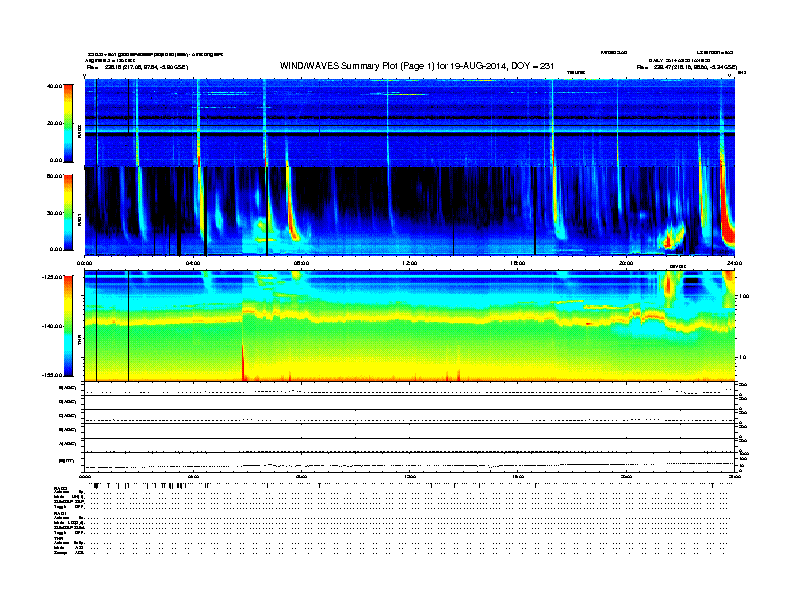Click the red spike at TNR panel bottom near 06:00
This screenshot has width=792, height=612.
(243, 363)
